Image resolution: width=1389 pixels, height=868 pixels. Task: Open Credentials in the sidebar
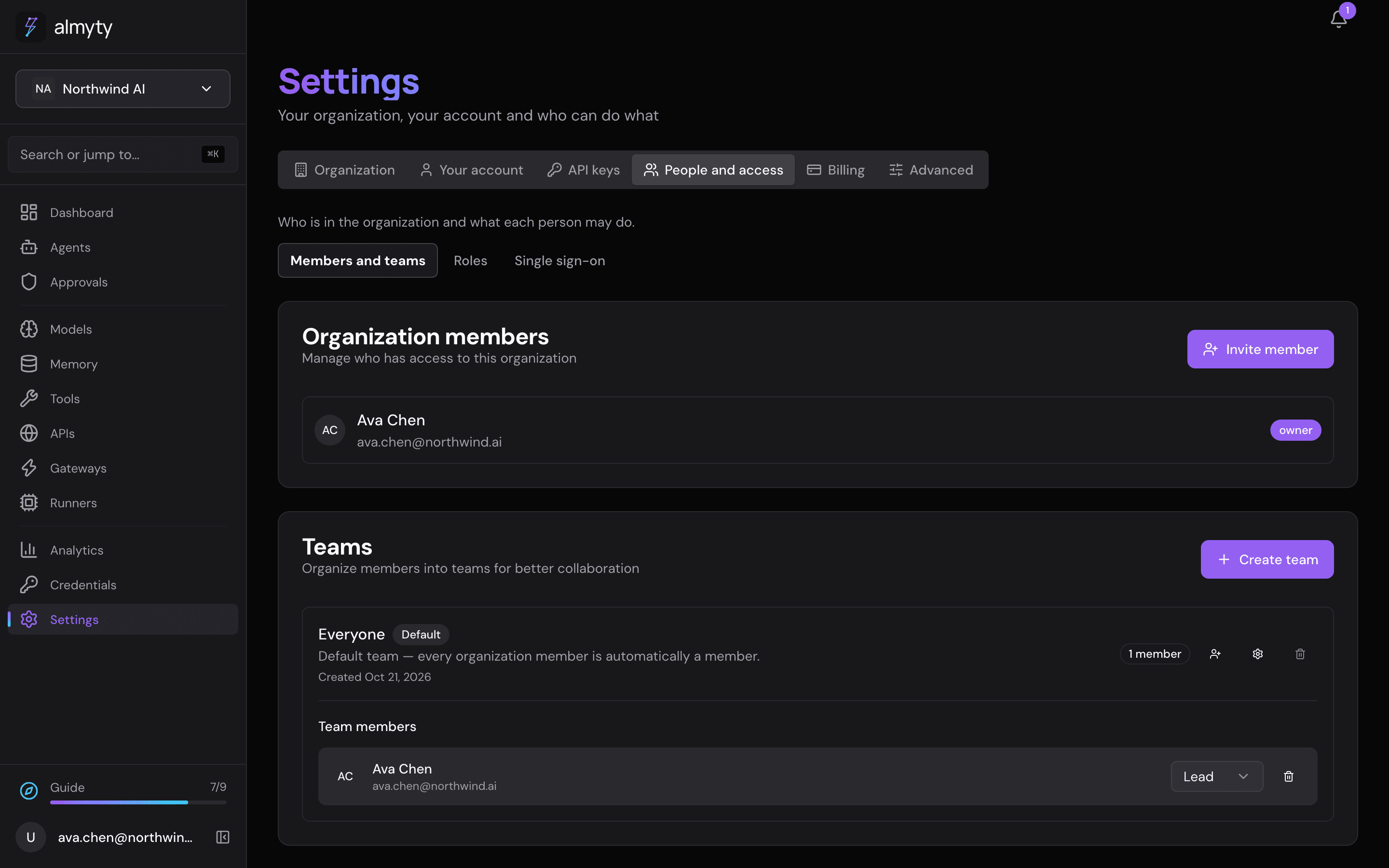[123, 584]
